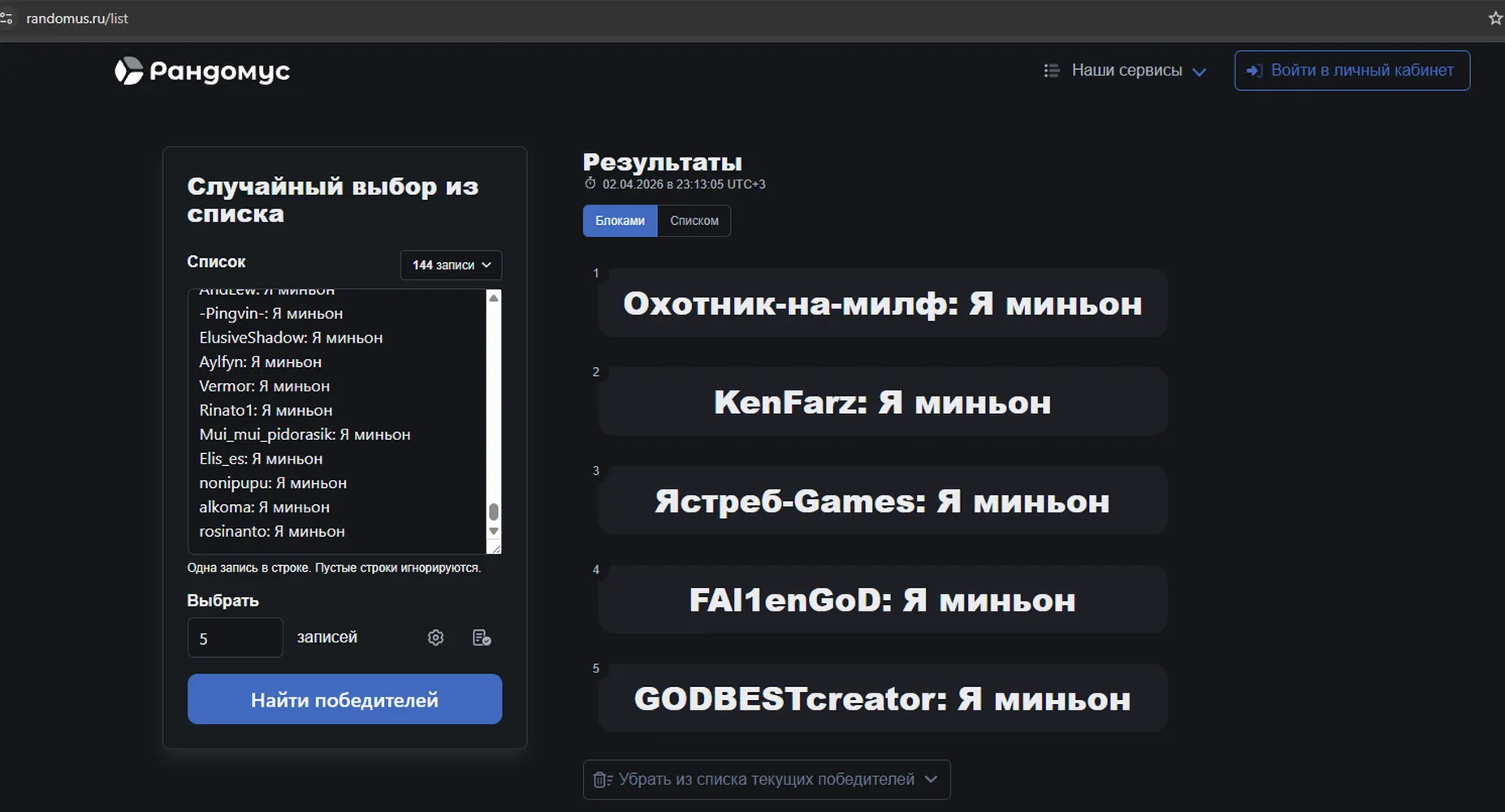Click result block FAl1enGoD: Я миньон
This screenshot has width=1505, height=812.
click(883, 600)
